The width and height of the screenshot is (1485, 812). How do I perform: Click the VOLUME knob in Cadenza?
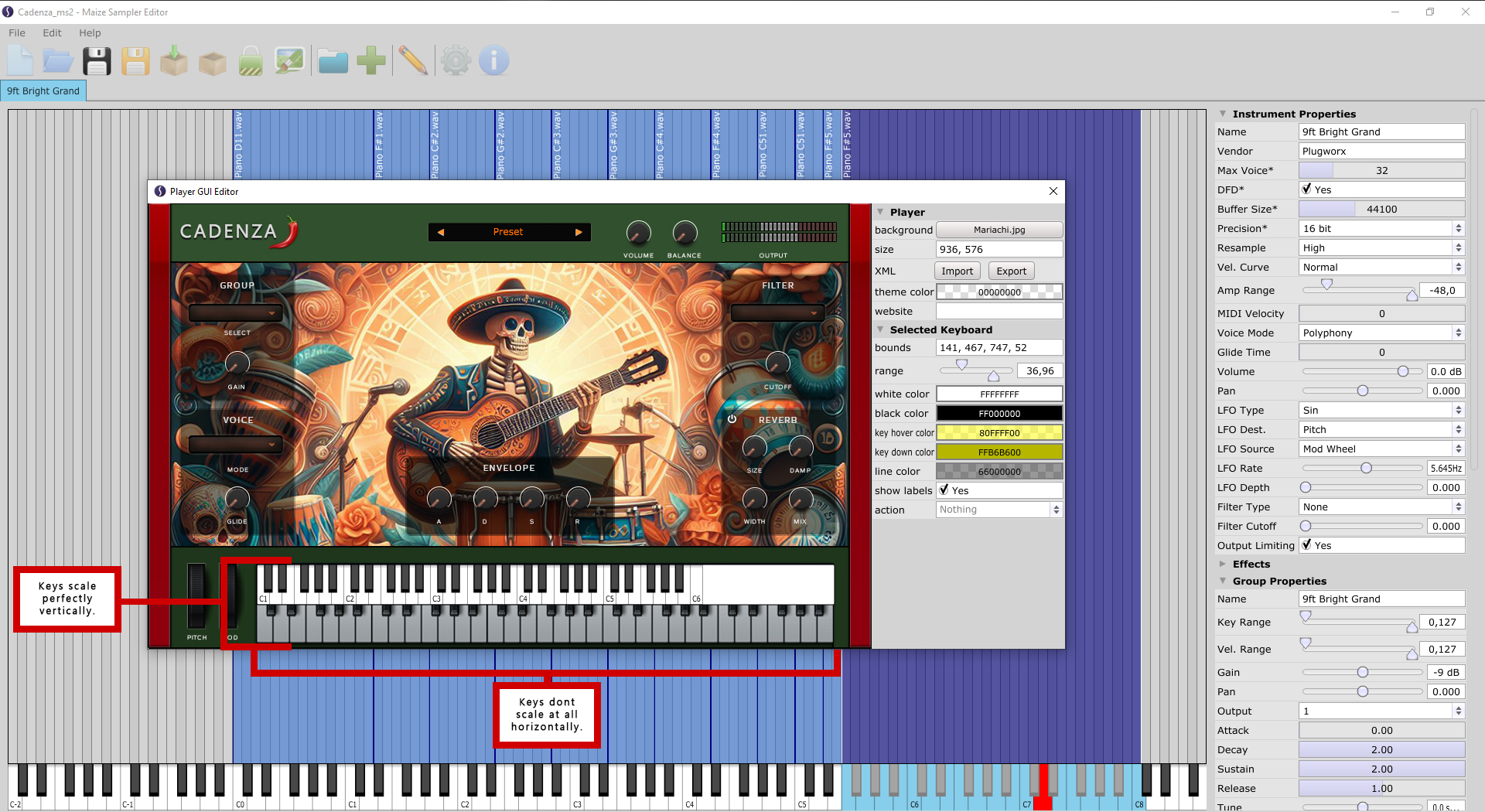click(x=638, y=232)
